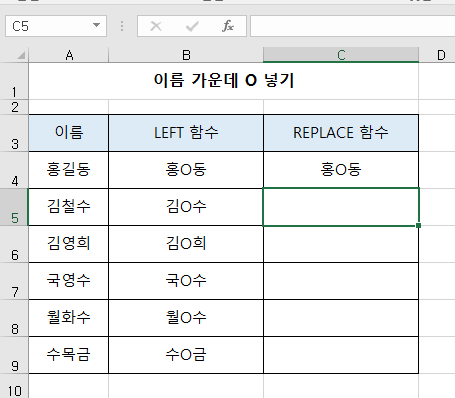Select the cell containing 수목금

[x=69, y=355]
